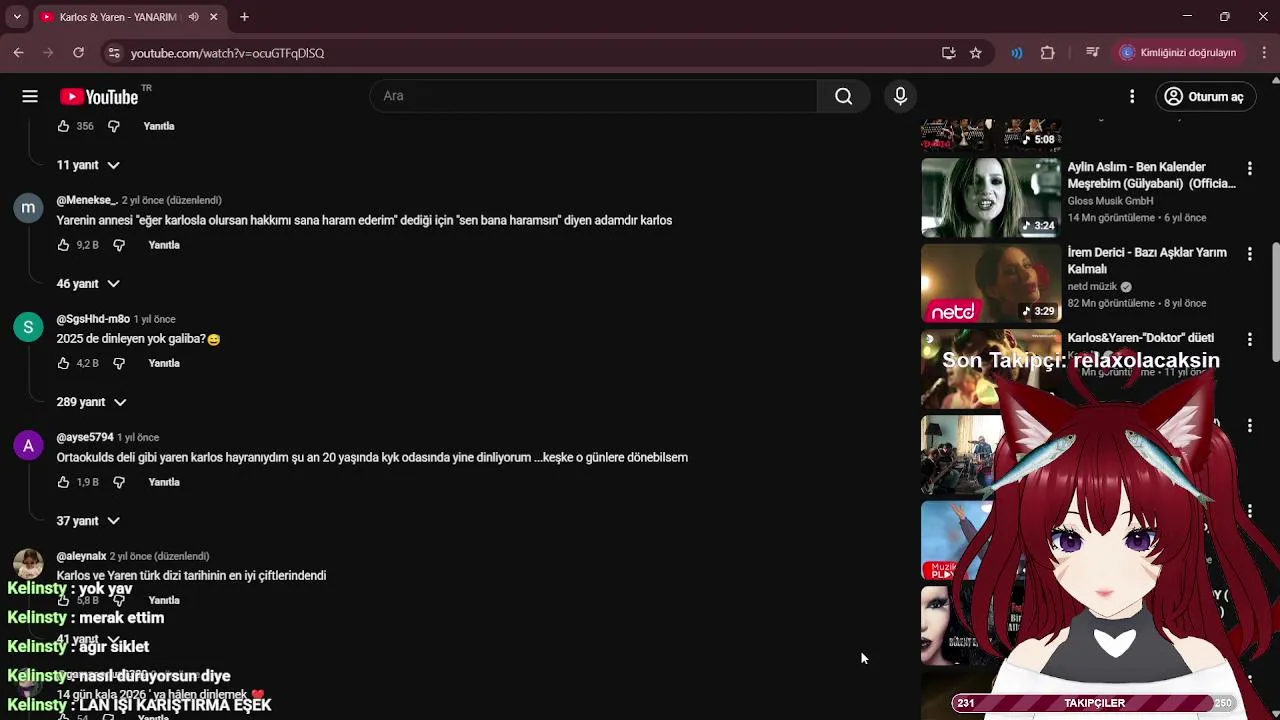1280x720 pixels.
Task: Like the 2025 de dinleyen comment
Action: [63, 363]
